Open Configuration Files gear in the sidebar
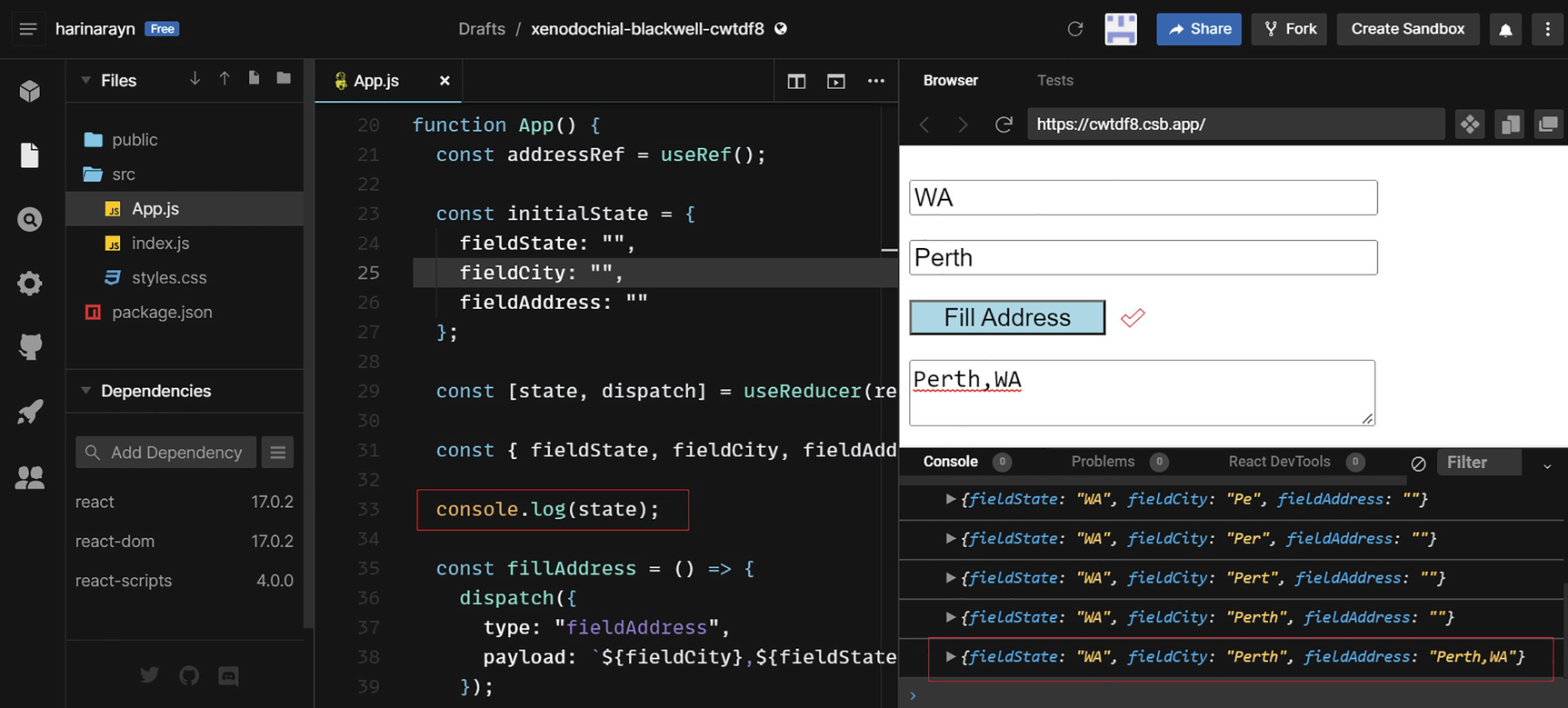1568x708 pixels. pos(30,284)
